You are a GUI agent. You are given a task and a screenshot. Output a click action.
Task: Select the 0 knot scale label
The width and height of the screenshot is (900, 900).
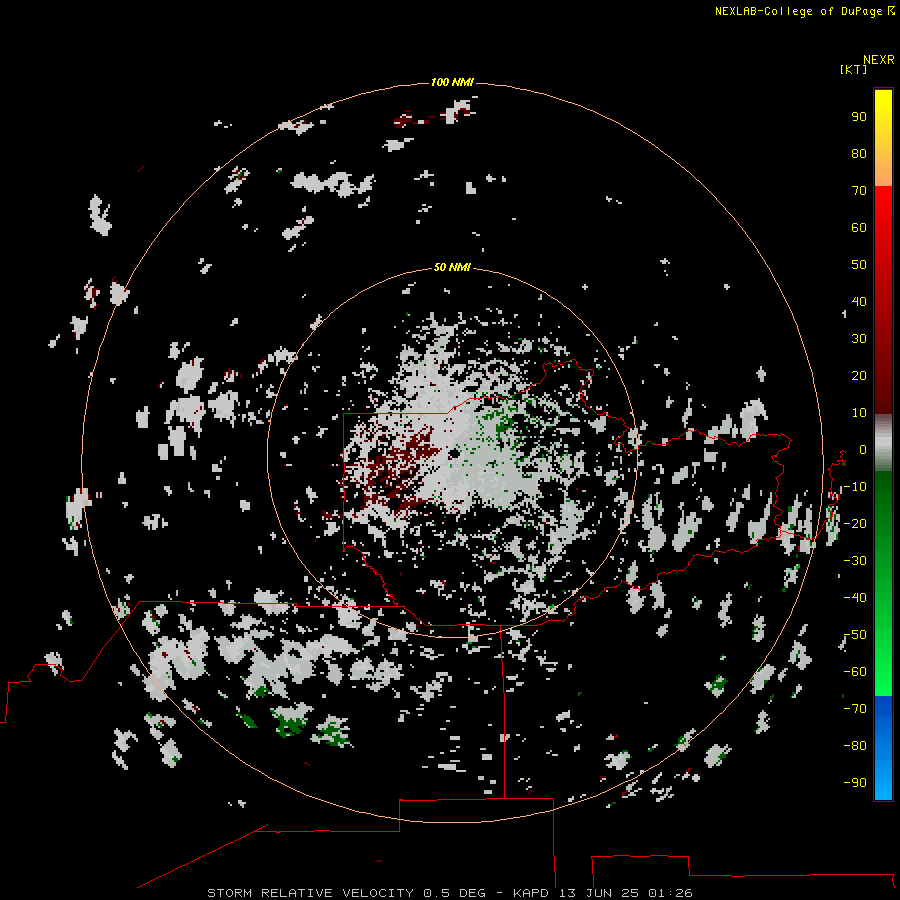tap(862, 449)
